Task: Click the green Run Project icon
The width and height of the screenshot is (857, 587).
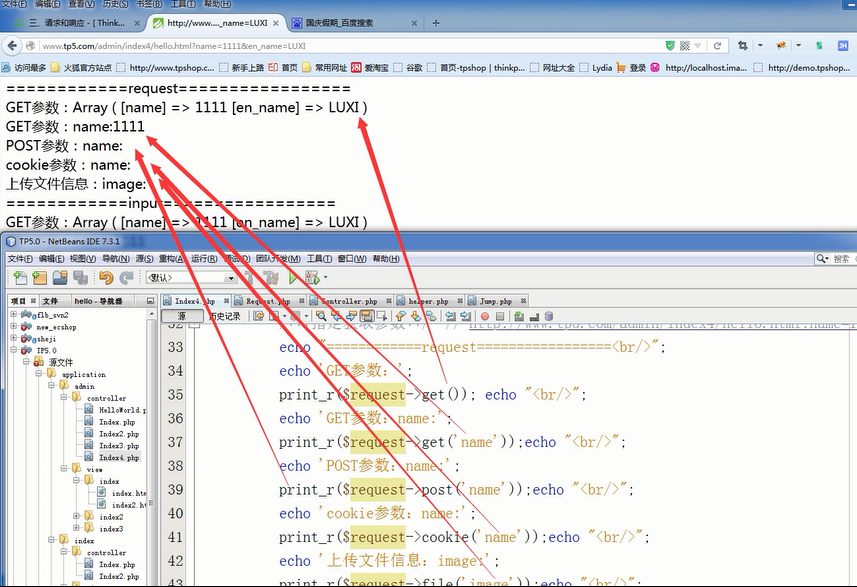Action: tap(293, 278)
